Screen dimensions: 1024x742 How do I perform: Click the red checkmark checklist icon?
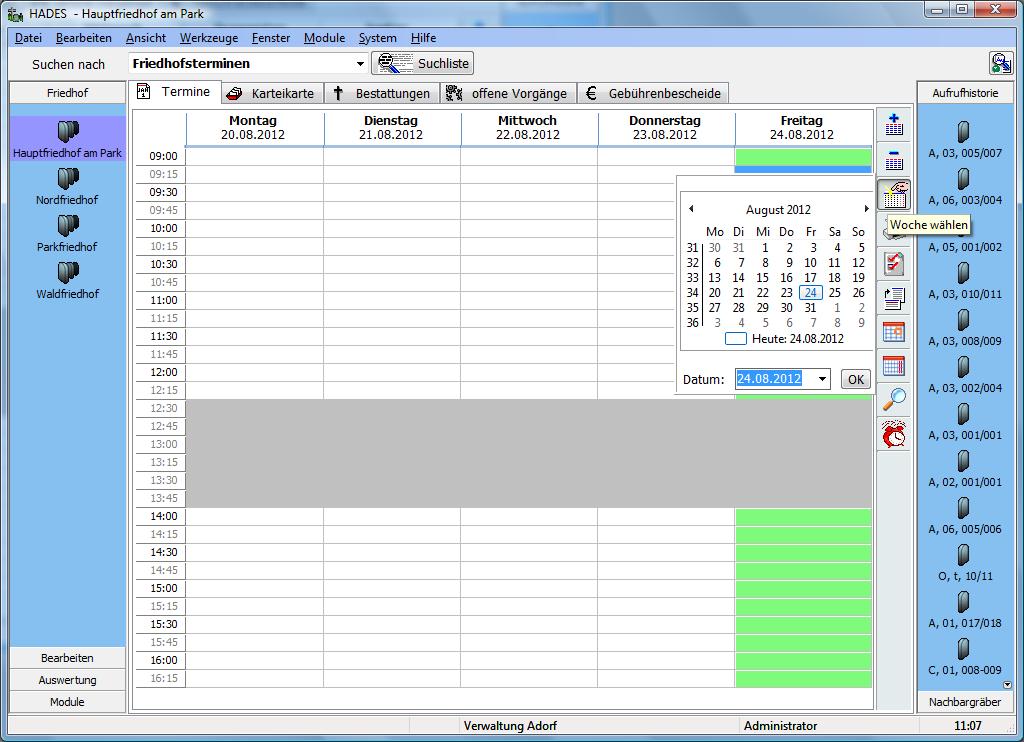pos(894,263)
